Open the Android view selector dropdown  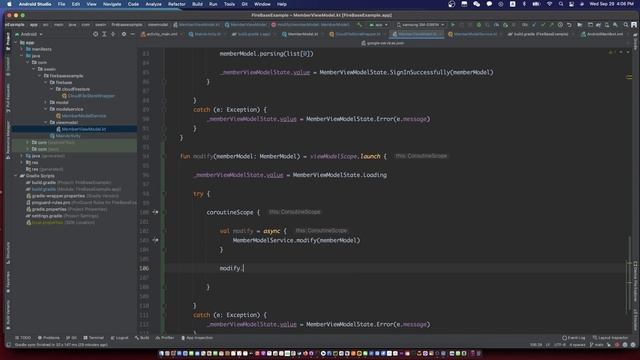pos(29,34)
